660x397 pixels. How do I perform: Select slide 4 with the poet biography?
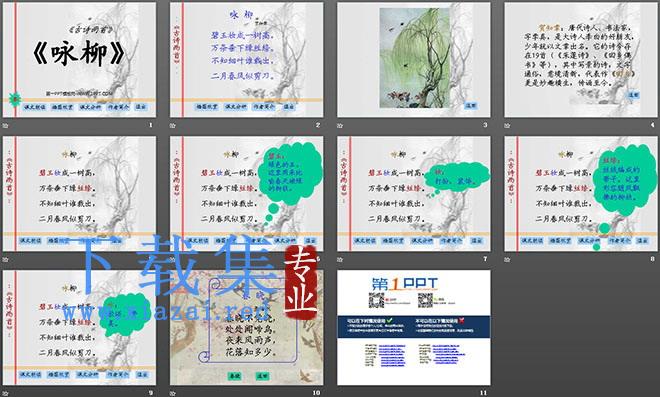tap(581, 60)
